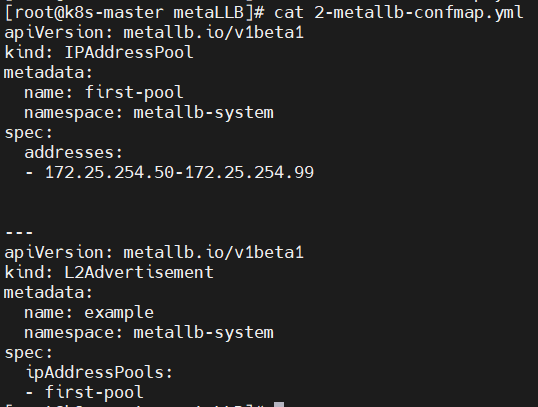Click the IPAddressPool kind value

click(x=129, y=53)
